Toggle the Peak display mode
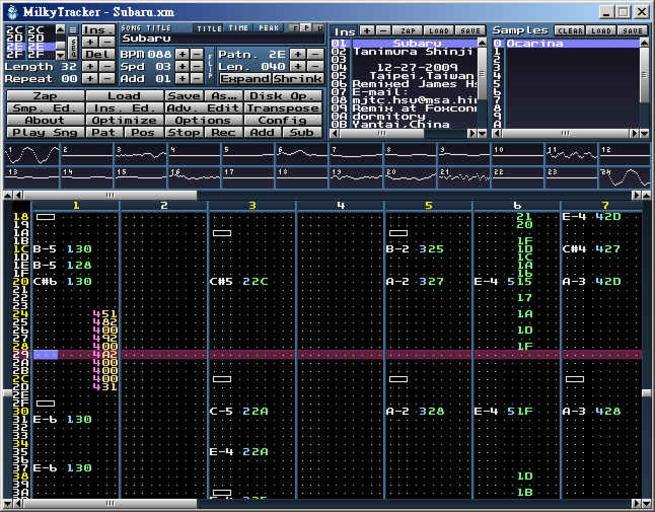 tap(268, 28)
